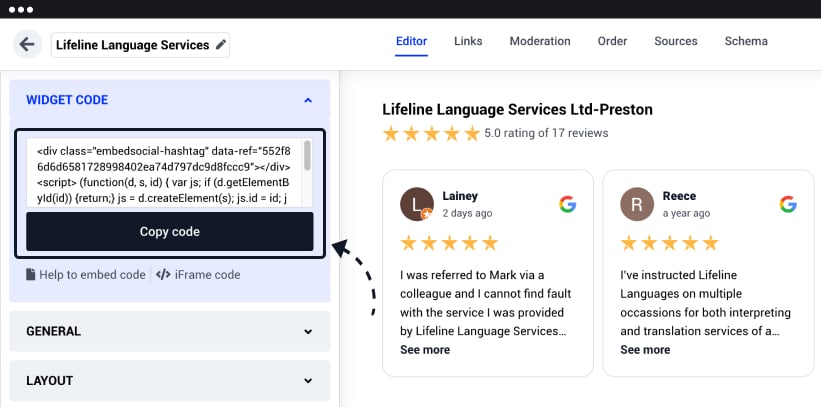Click the Google logo on Lainey's review
This screenshot has height=407, width=821.
567,204
